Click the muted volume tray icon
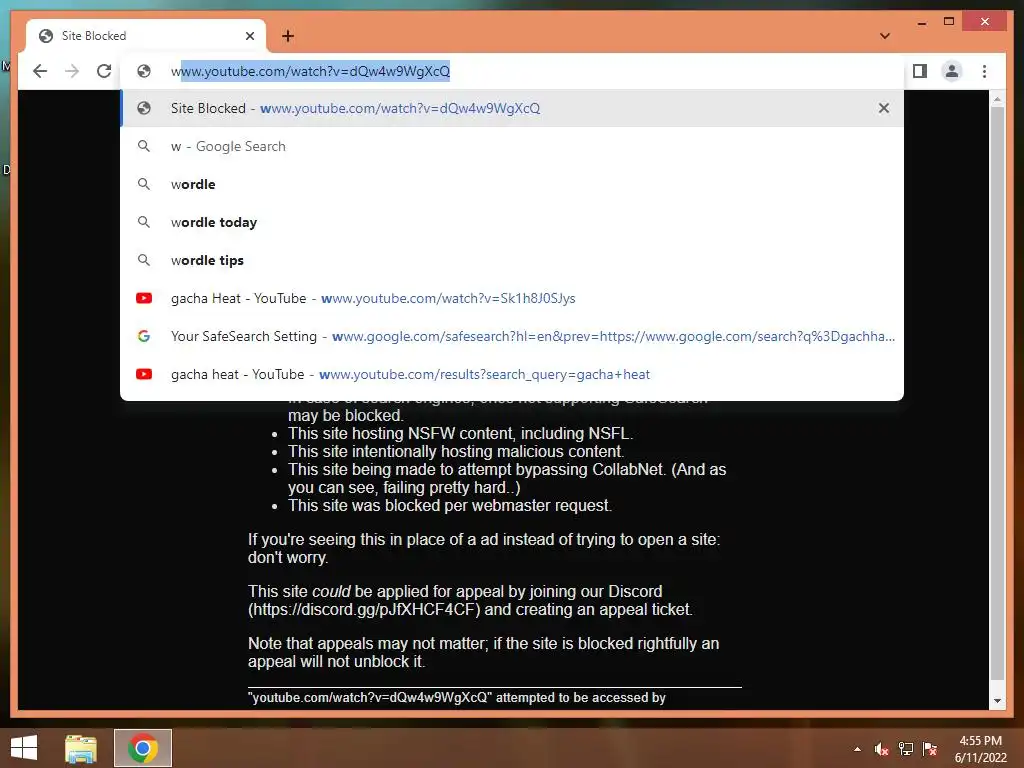This screenshot has height=768, width=1024. (882, 749)
